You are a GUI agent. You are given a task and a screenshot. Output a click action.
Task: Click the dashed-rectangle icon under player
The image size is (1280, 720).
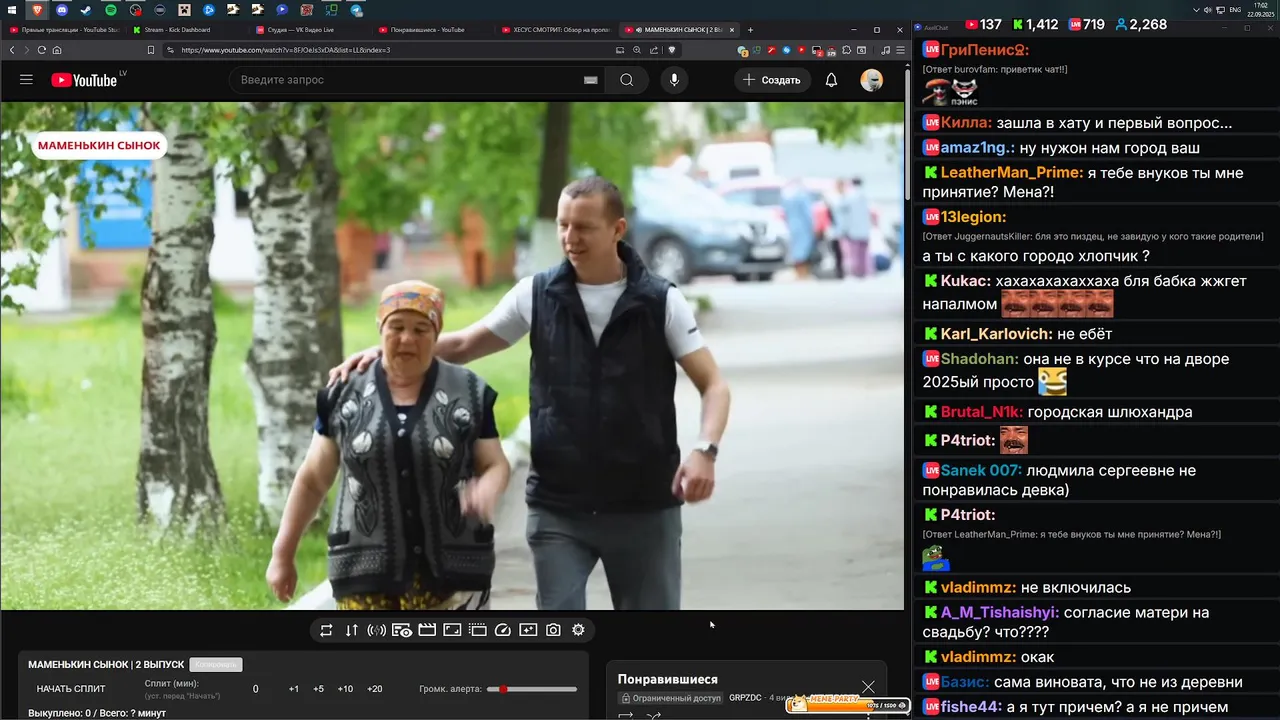click(x=478, y=630)
